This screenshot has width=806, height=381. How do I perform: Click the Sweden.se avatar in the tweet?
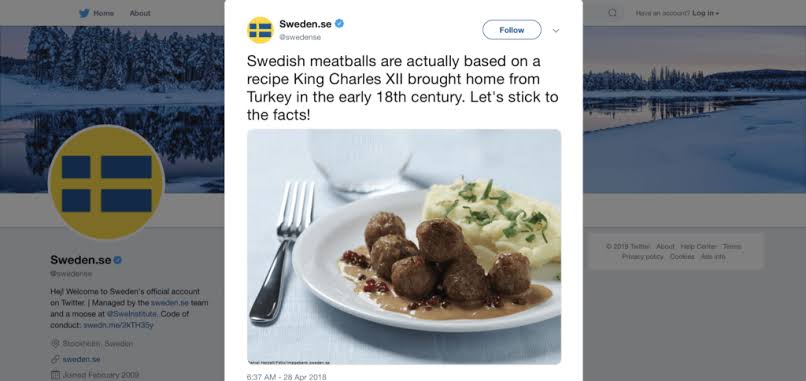(x=260, y=30)
